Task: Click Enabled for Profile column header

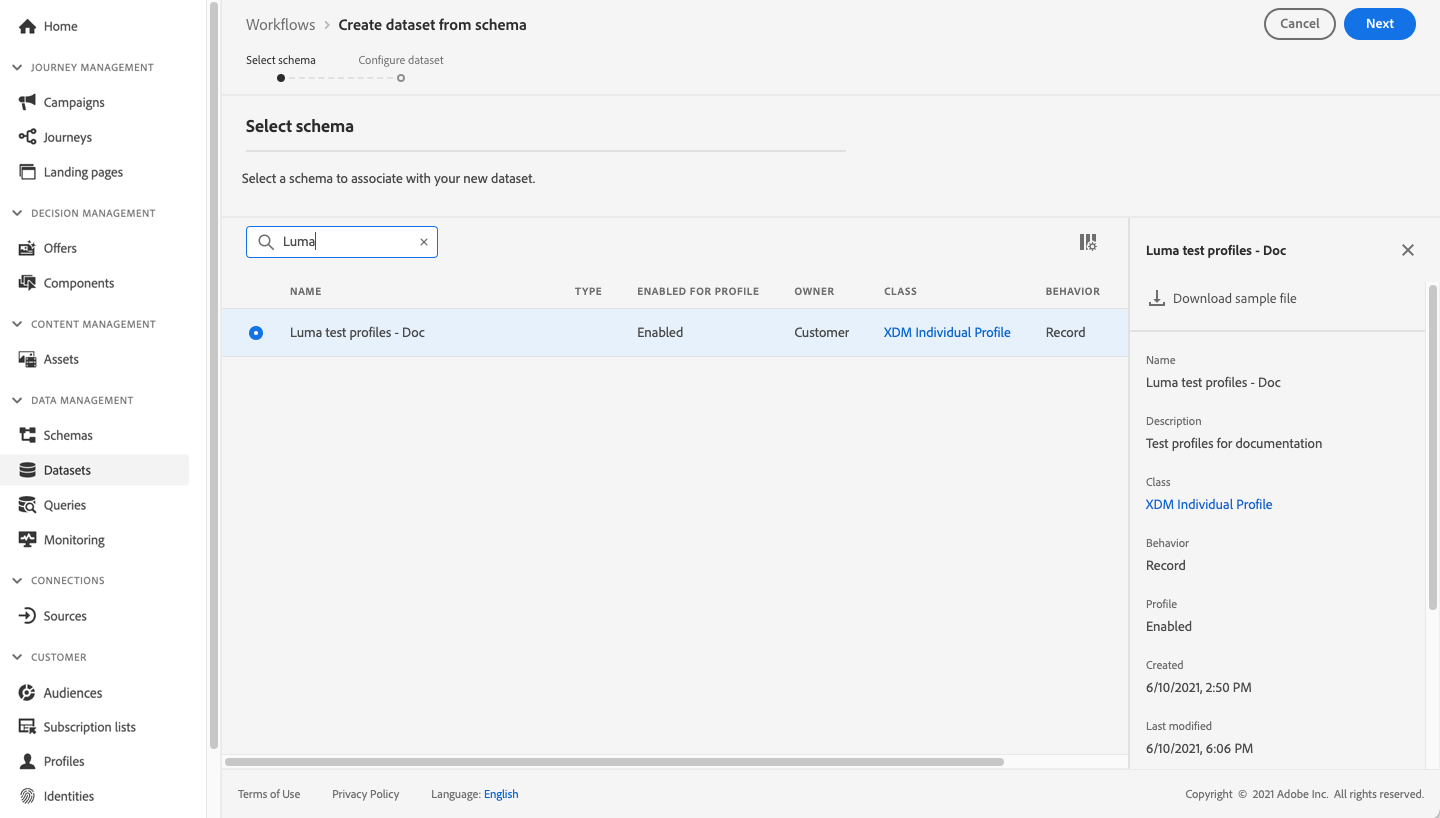Action: tap(698, 291)
